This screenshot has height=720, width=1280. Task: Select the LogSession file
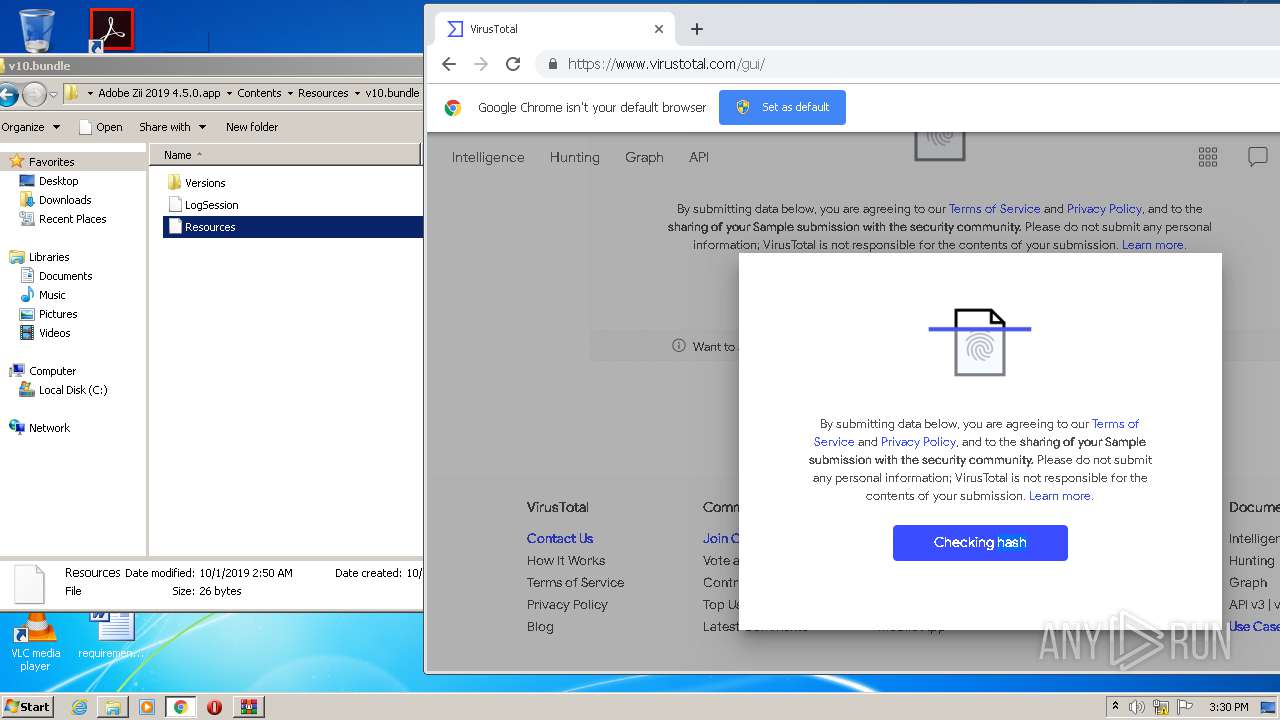tap(211, 205)
